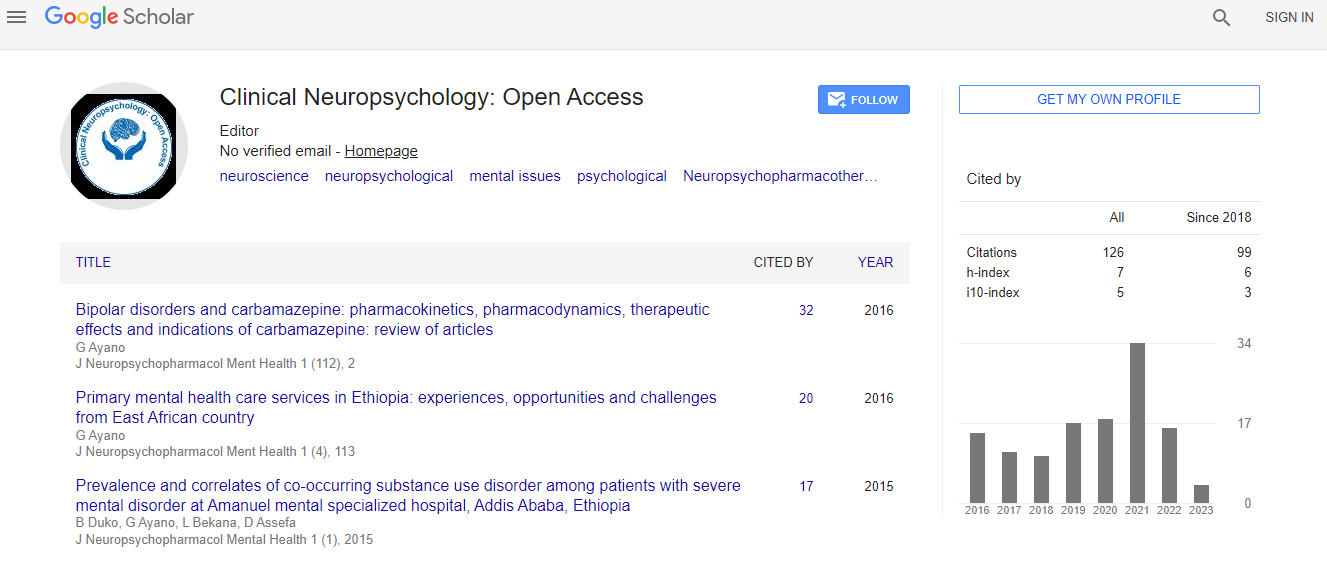Click the Cited By column header
The height and width of the screenshot is (565, 1327).
click(783, 262)
